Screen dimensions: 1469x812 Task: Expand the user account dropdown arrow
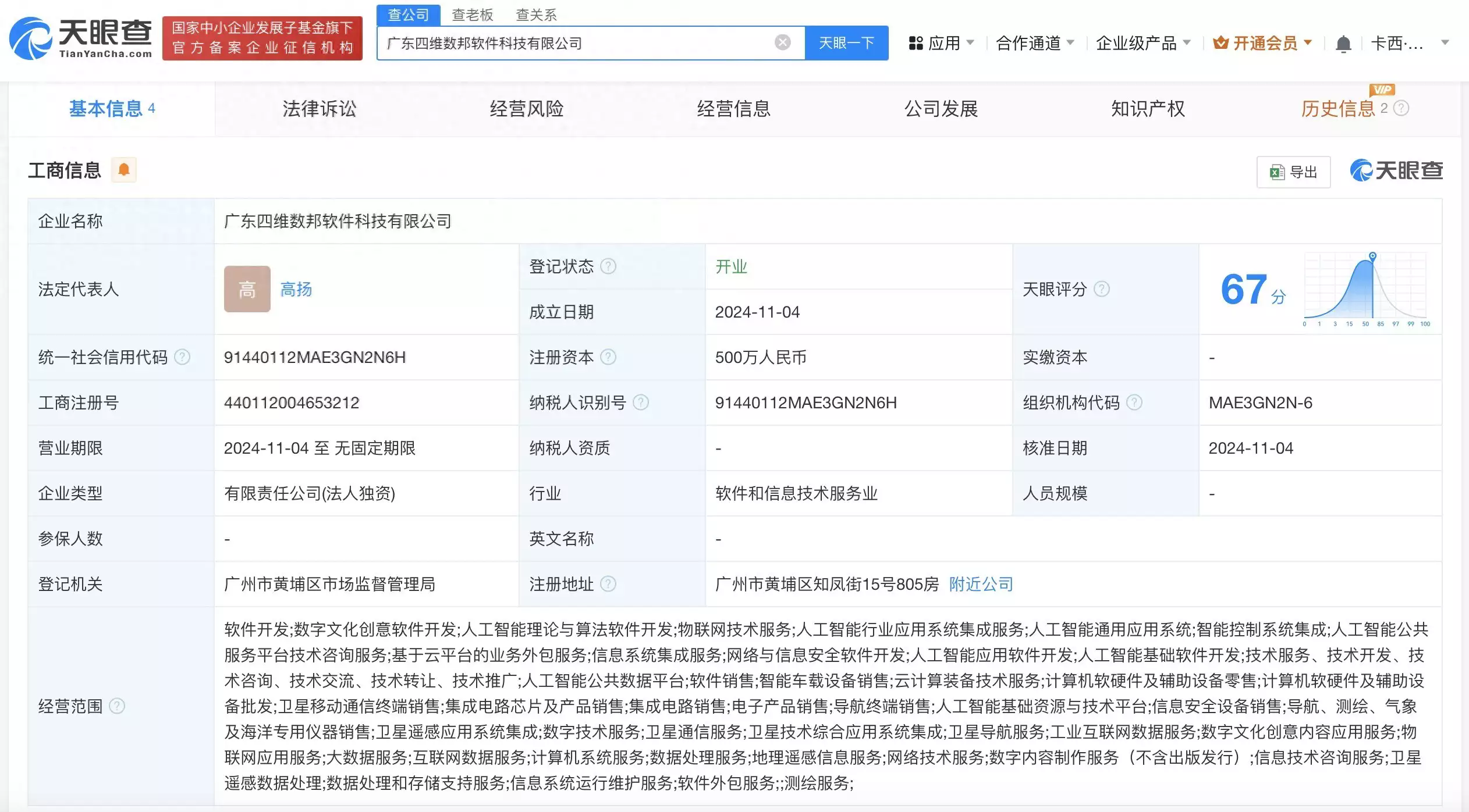[x=1444, y=43]
